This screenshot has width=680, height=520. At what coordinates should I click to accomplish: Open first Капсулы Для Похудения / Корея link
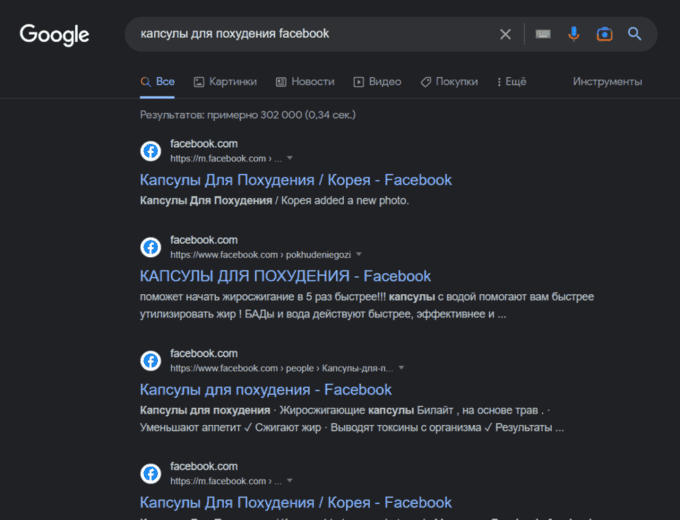296,180
